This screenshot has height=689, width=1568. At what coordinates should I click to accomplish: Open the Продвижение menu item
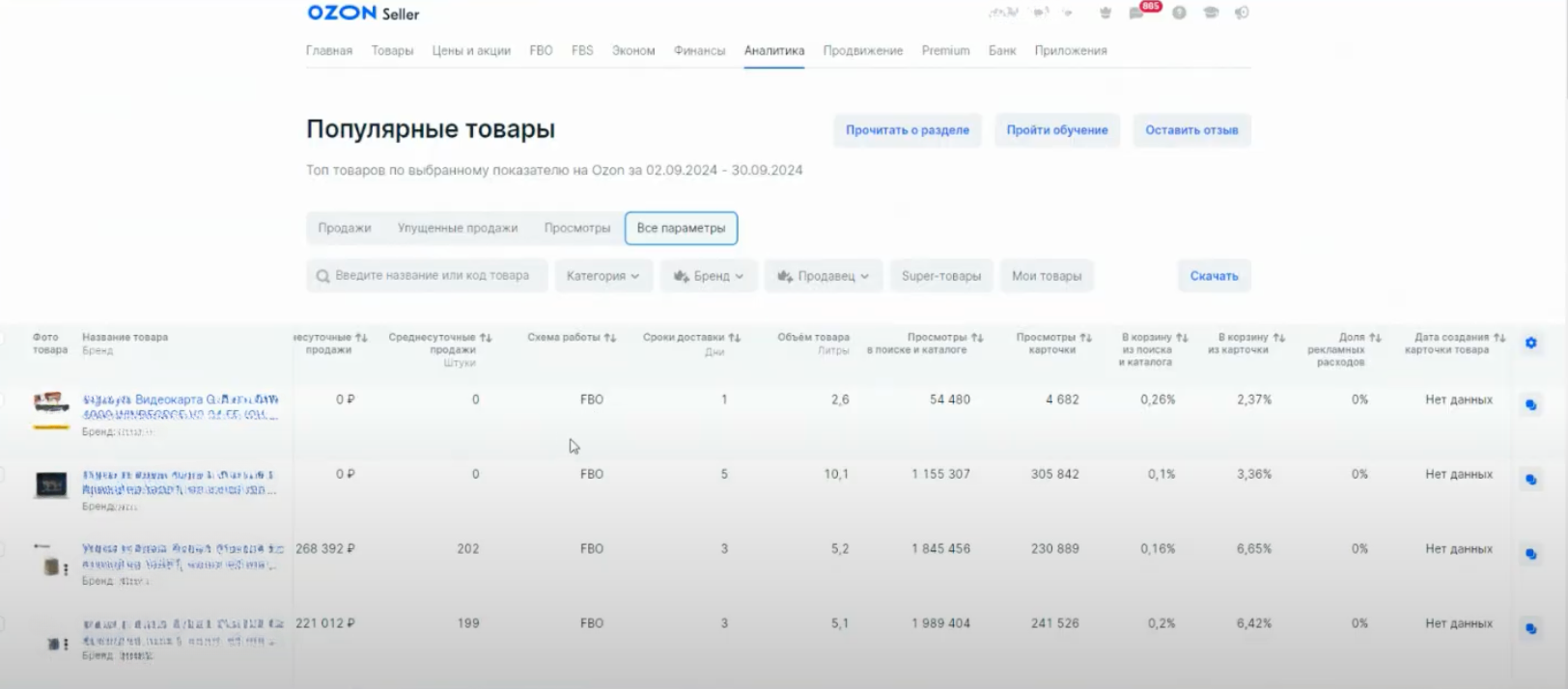863,50
